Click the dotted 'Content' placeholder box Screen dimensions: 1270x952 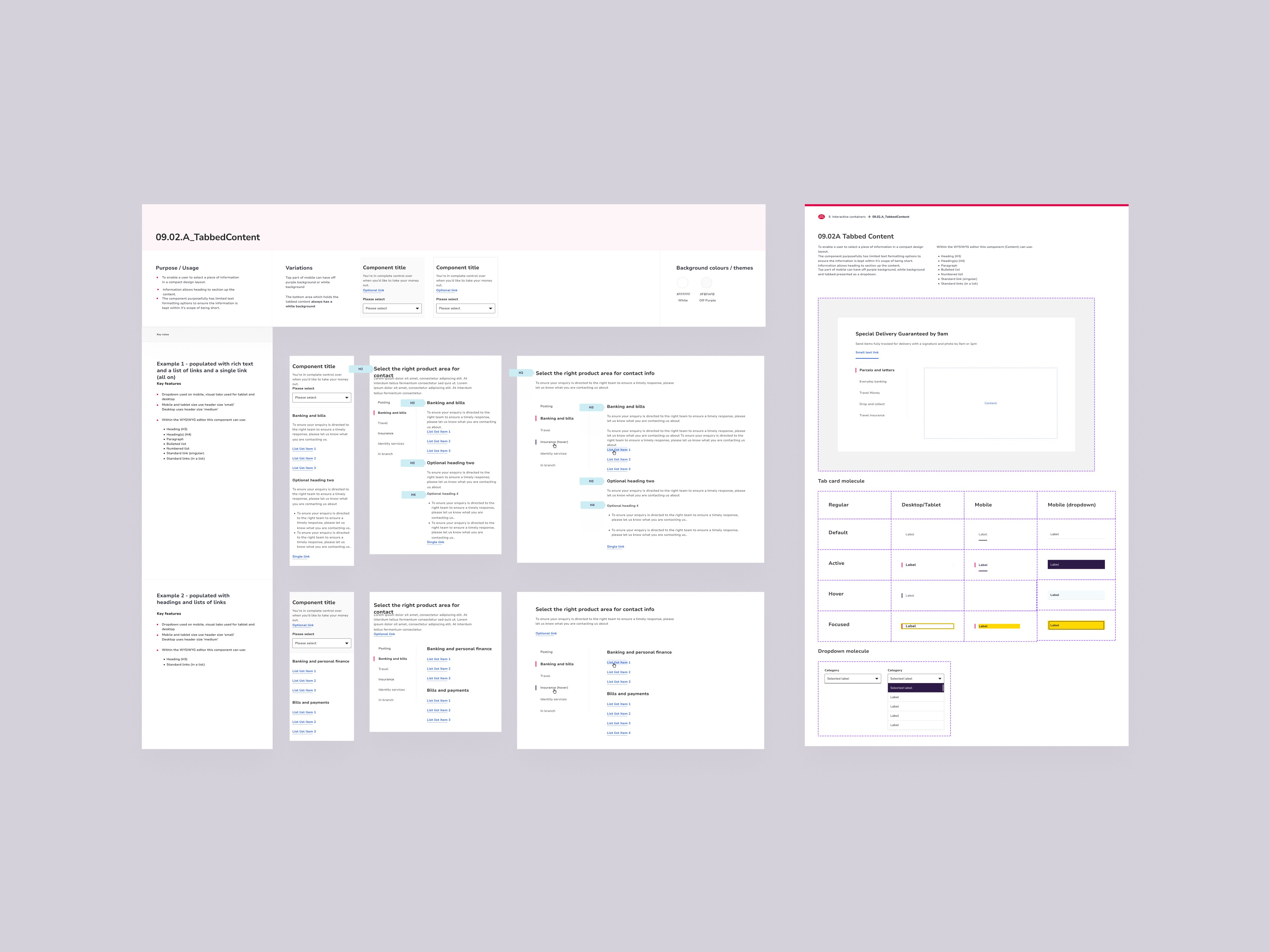tap(990, 404)
